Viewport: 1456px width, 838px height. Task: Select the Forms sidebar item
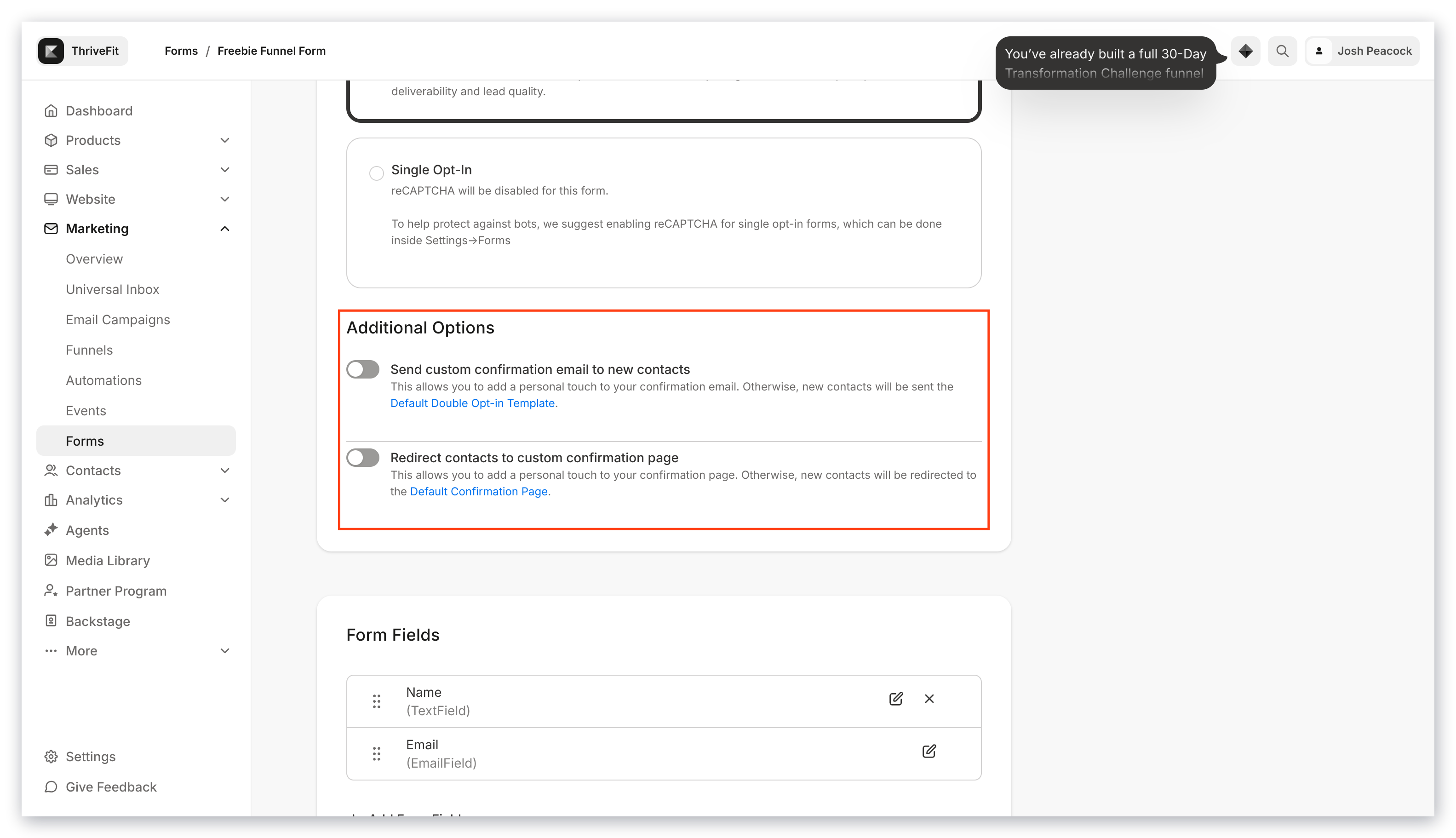136,440
